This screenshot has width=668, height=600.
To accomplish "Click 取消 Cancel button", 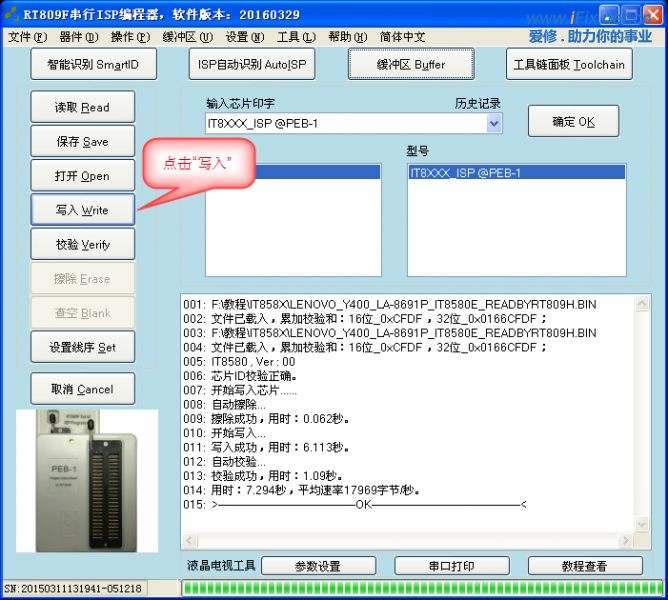I will [82, 389].
